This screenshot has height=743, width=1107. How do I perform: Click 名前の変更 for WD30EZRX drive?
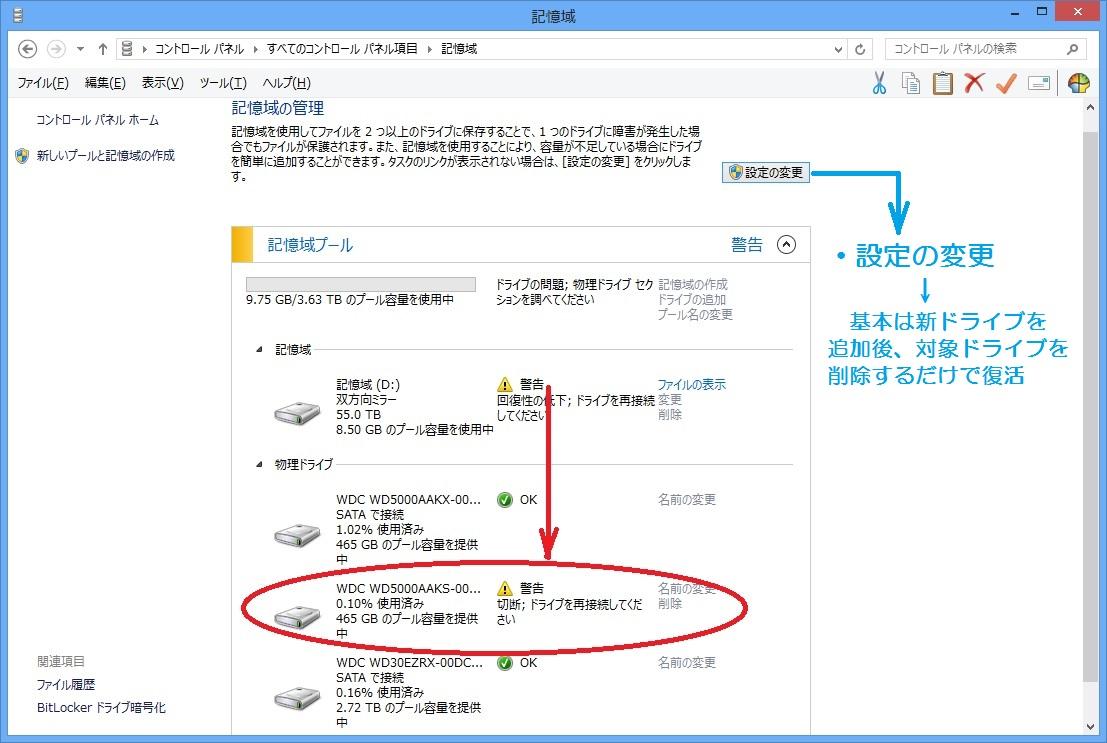[686, 662]
